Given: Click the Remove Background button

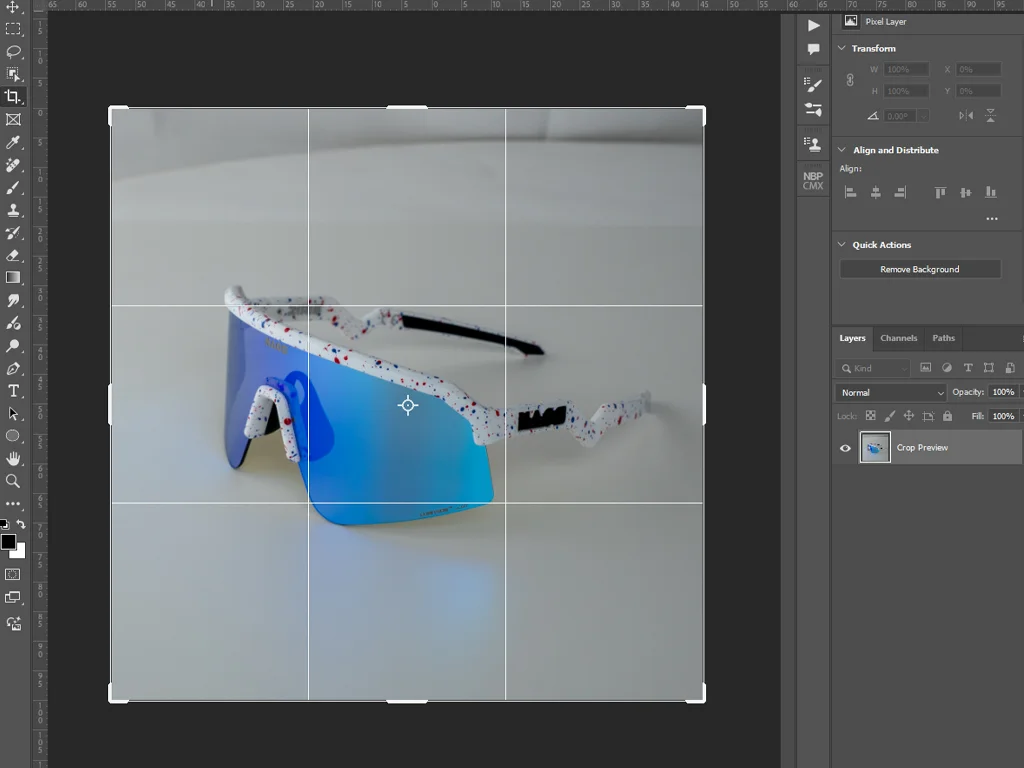Looking at the screenshot, I should [x=919, y=269].
